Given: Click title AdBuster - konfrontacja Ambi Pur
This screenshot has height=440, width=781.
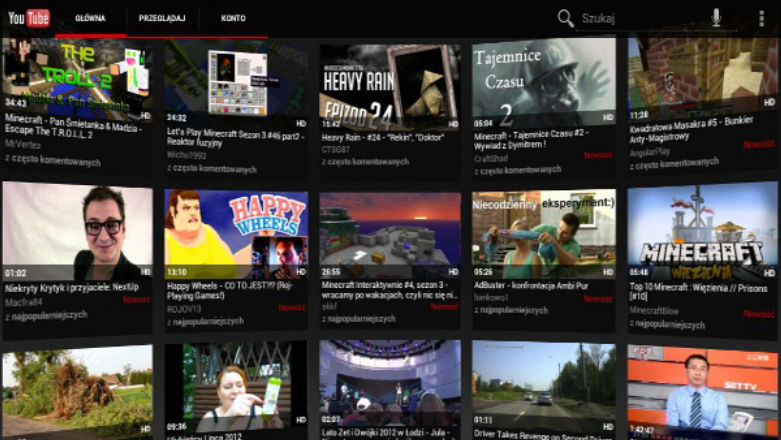Looking at the screenshot, I should [531, 286].
